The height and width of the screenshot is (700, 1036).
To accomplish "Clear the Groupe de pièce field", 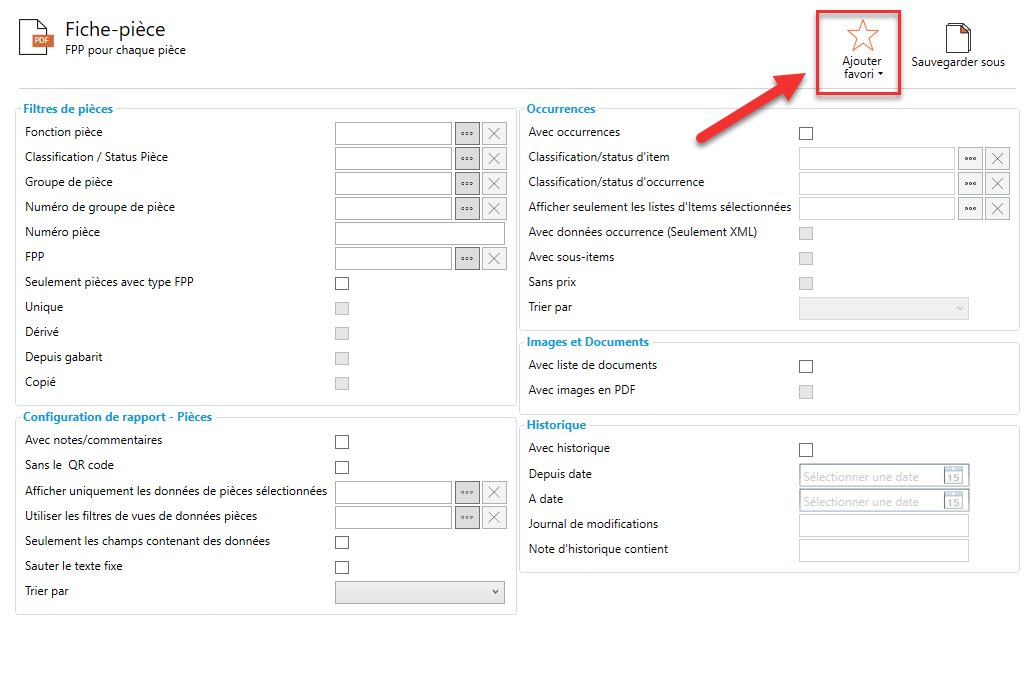I will (x=495, y=184).
